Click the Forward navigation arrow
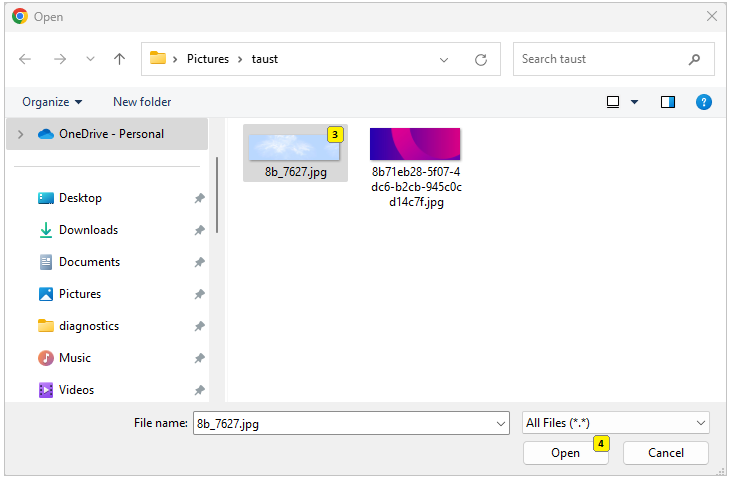731x478 pixels. 59,59
